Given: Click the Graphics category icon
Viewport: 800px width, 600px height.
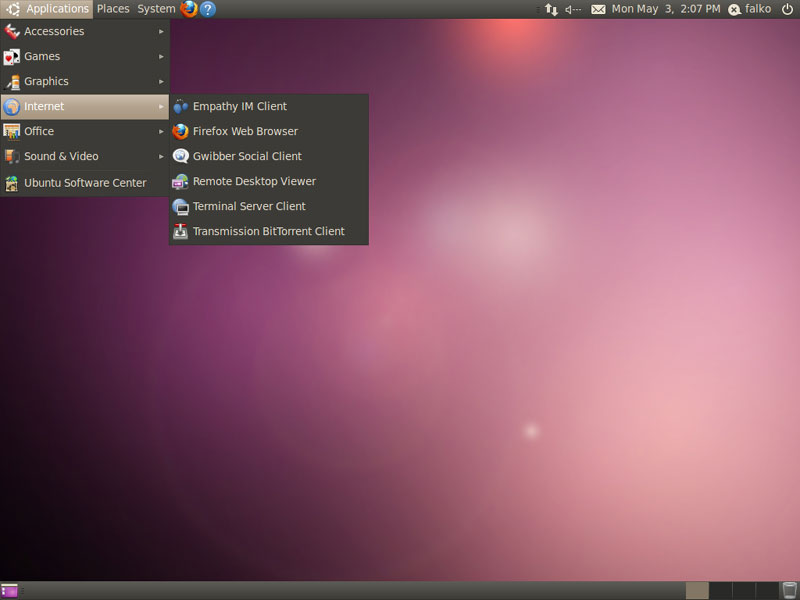Looking at the screenshot, I should (x=12, y=82).
